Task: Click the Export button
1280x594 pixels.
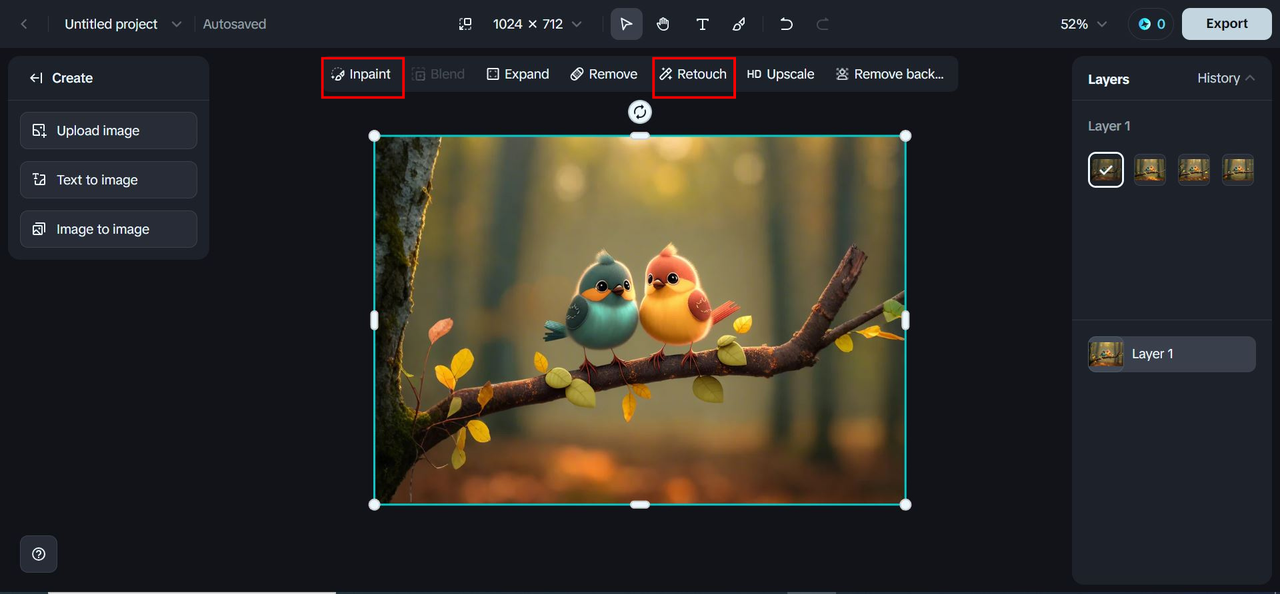Action: click(1227, 24)
